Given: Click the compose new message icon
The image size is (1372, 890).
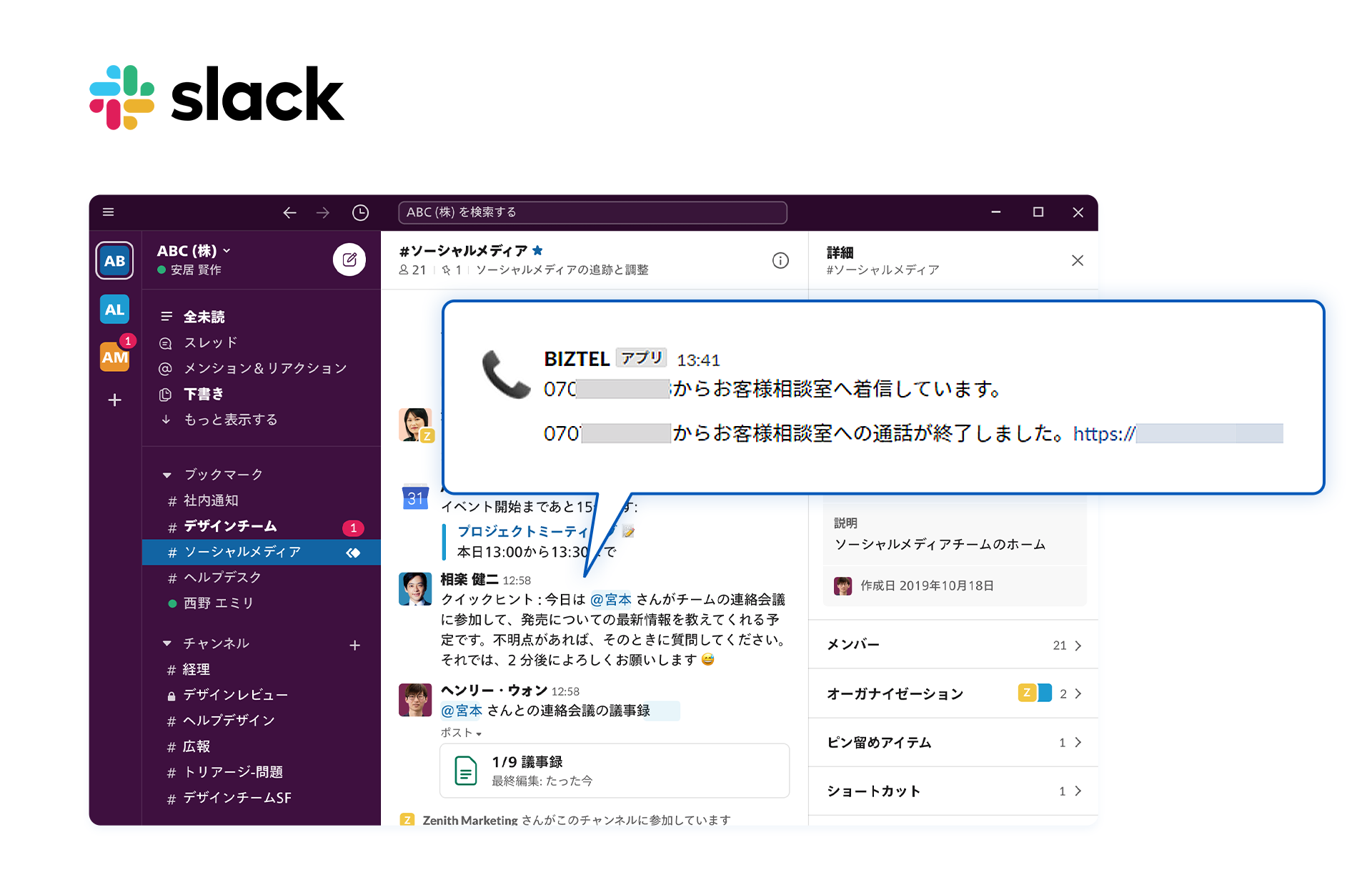Looking at the screenshot, I should tap(349, 259).
